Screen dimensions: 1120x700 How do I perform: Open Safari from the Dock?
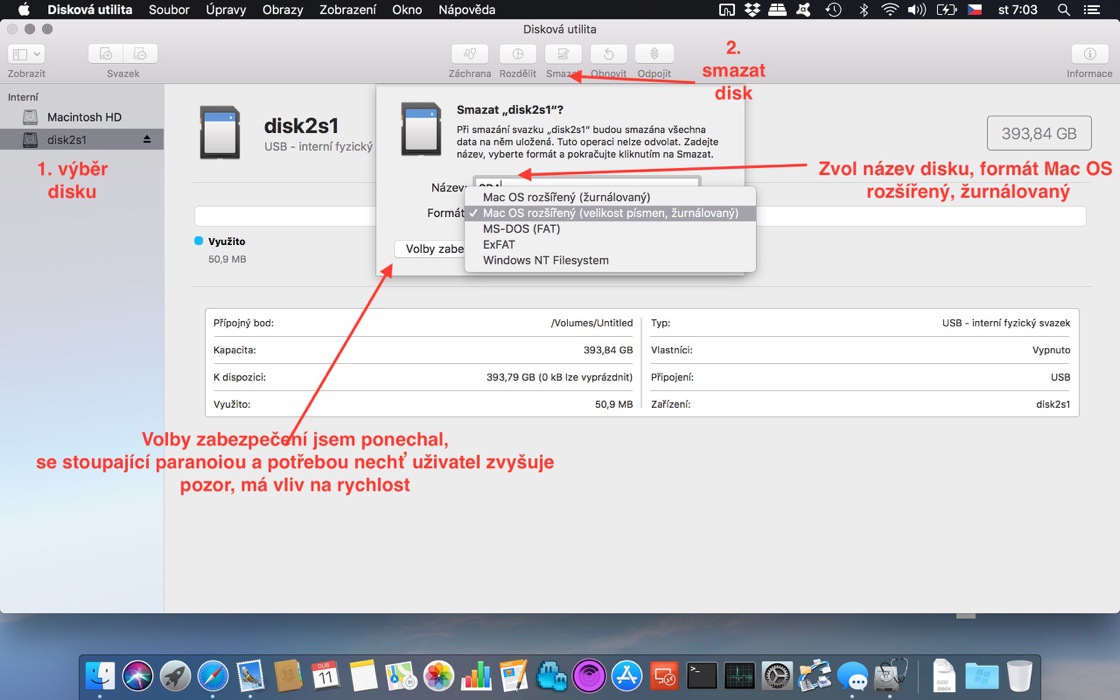point(213,675)
